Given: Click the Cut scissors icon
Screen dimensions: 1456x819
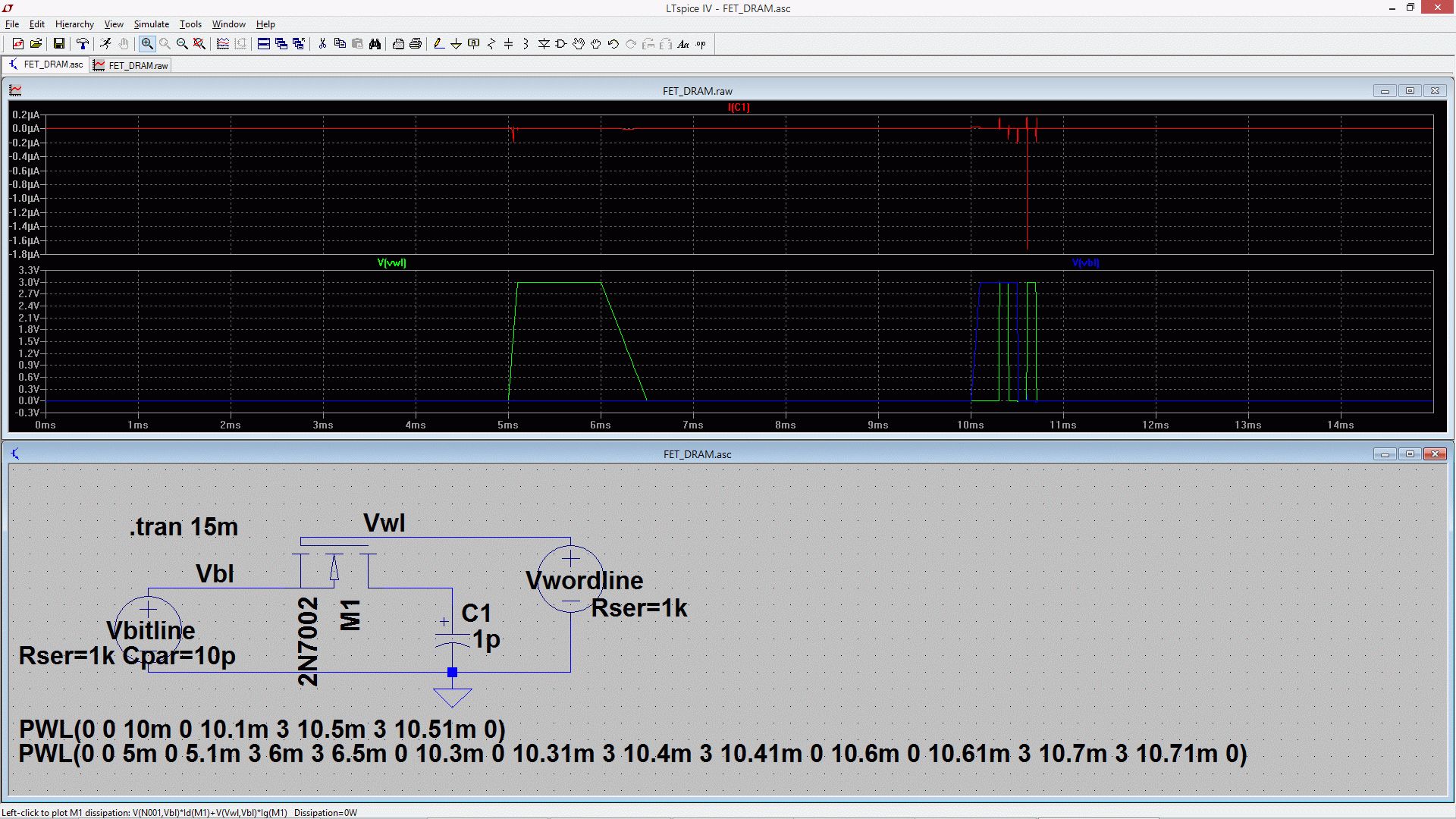Looking at the screenshot, I should (322, 44).
